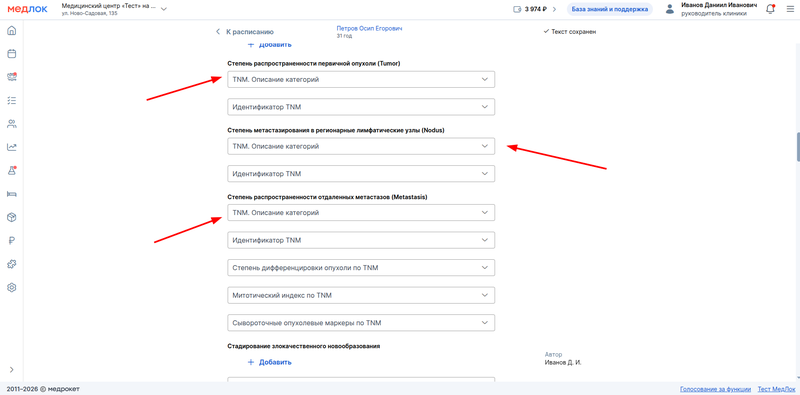Viewport: 800px width, 395px height.
Task: Open the checklist tasks icon in sidebar
Action: pos(12,101)
